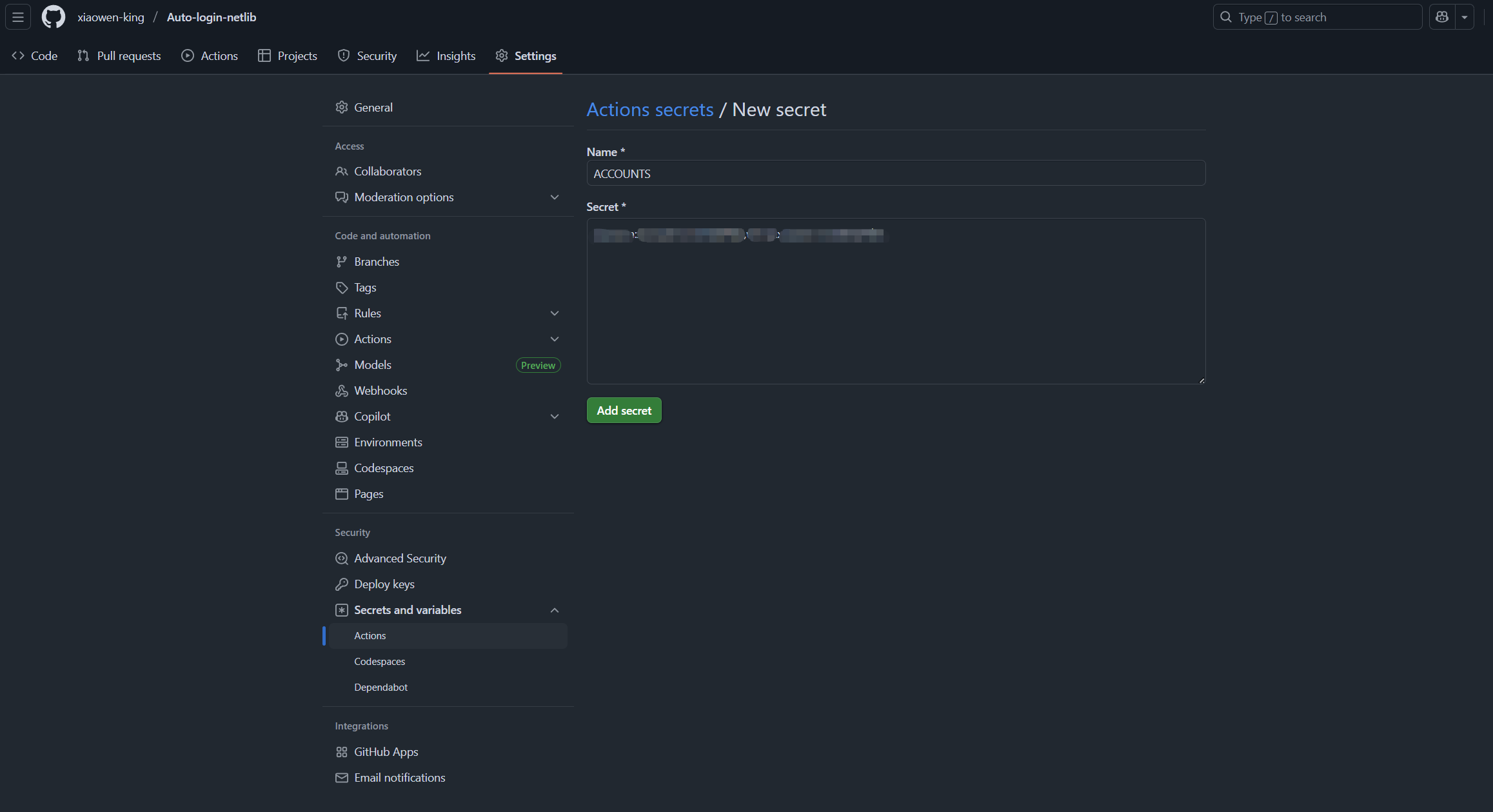
Task: Click the Tags icon in sidebar
Action: 341,288
